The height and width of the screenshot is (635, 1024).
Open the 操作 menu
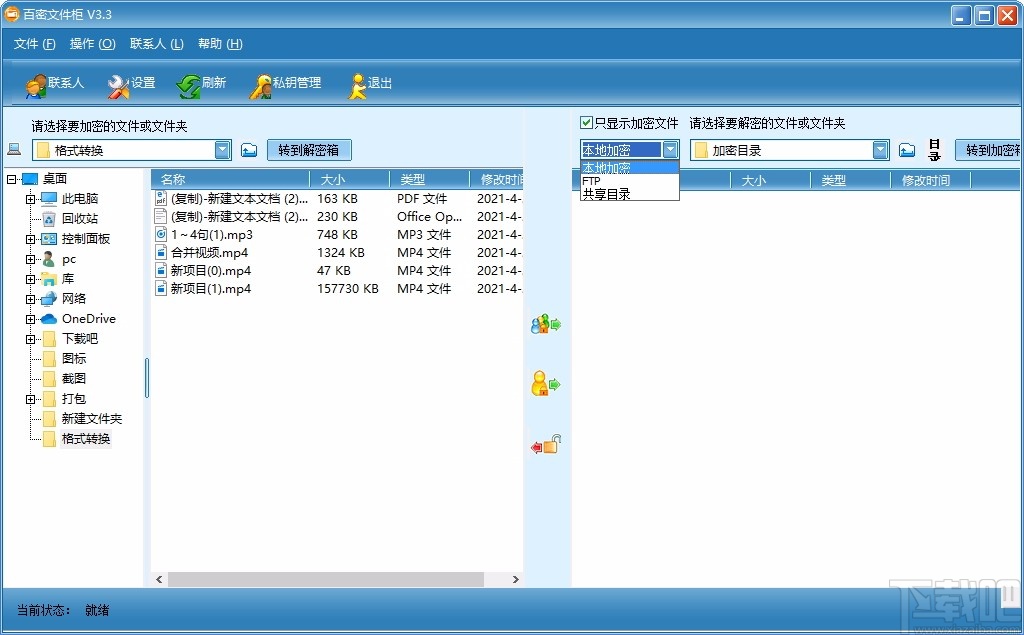point(92,44)
